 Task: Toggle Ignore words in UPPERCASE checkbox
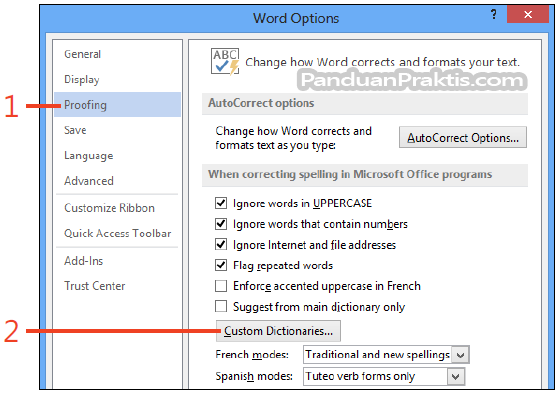coord(221,203)
